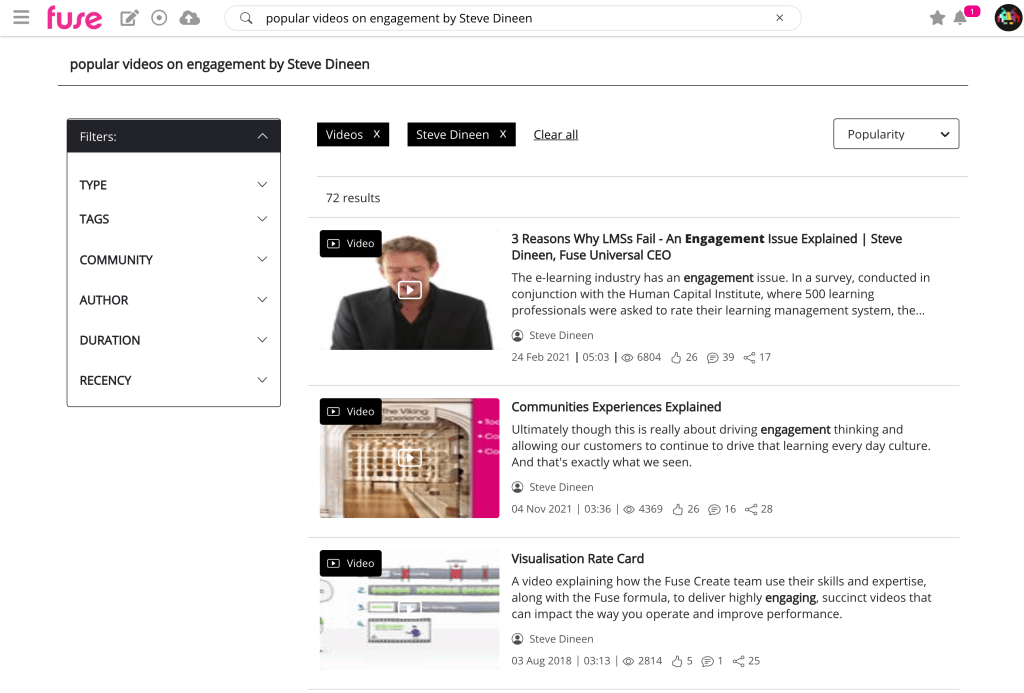Image resolution: width=1024 pixels, height=693 pixels.
Task: Click the cloud upload icon
Action: tap(189, 18)
